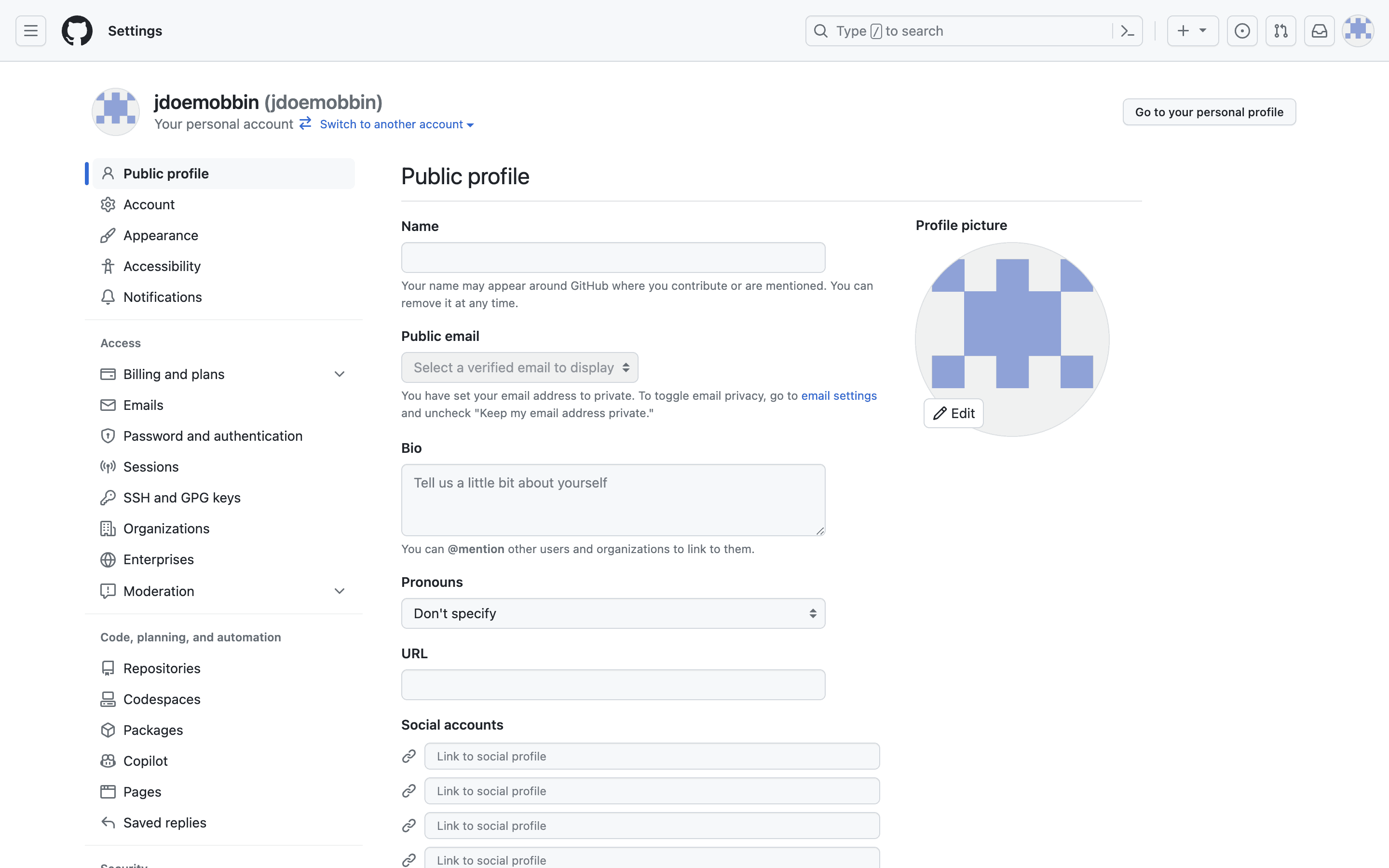Open the create new plus dropdown
1389x868 pixels.
click(1192, 31)
